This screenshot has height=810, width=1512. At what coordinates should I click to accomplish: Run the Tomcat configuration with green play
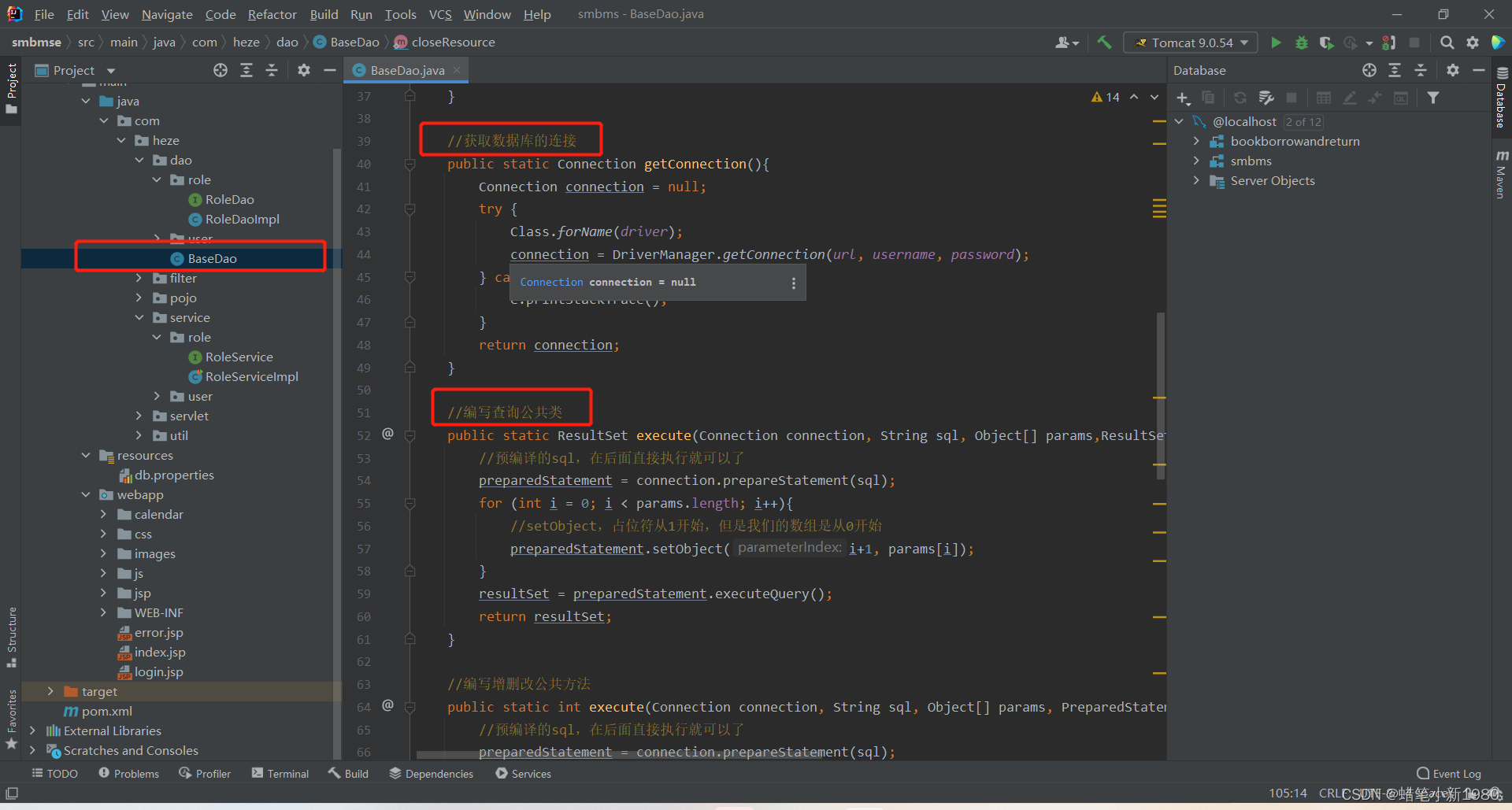(1276, 43)
